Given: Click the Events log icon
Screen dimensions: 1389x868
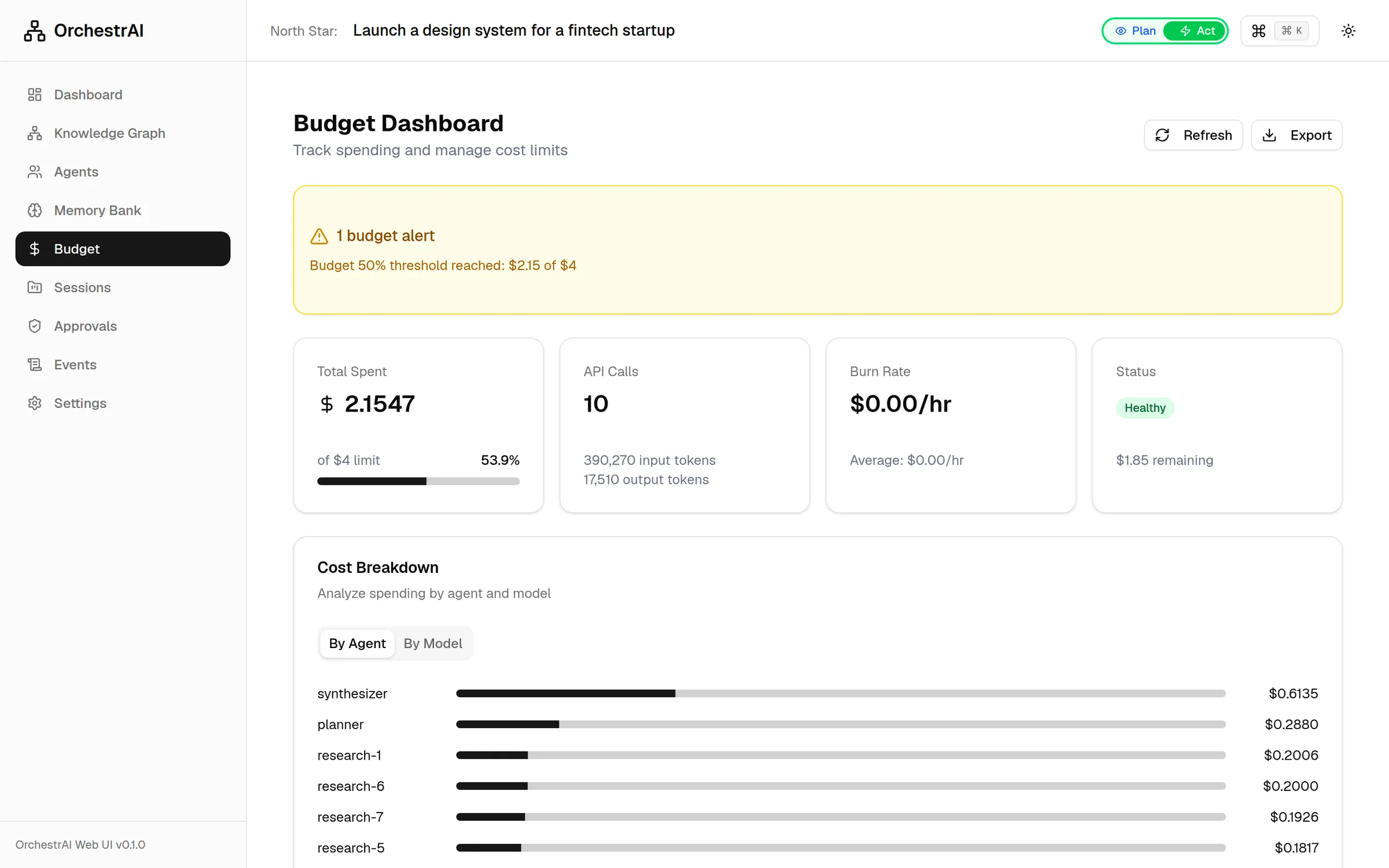Looking at the screenshot, I should pyautogui.click(x=35, y=365).
